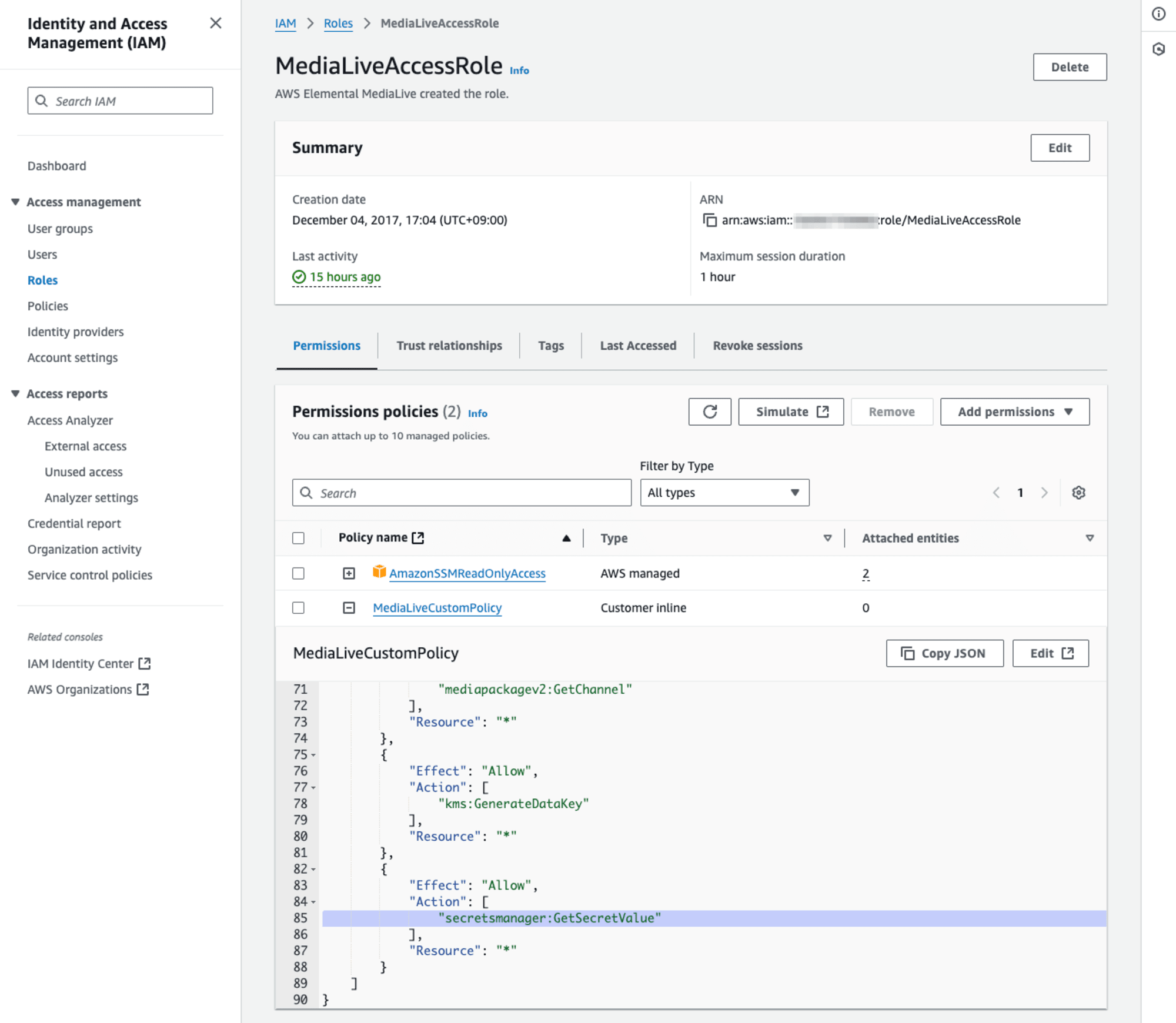Viewport: 1176px width, 1023px height.
Task: Open Organization activity in the sidebar
Action: 84,549
